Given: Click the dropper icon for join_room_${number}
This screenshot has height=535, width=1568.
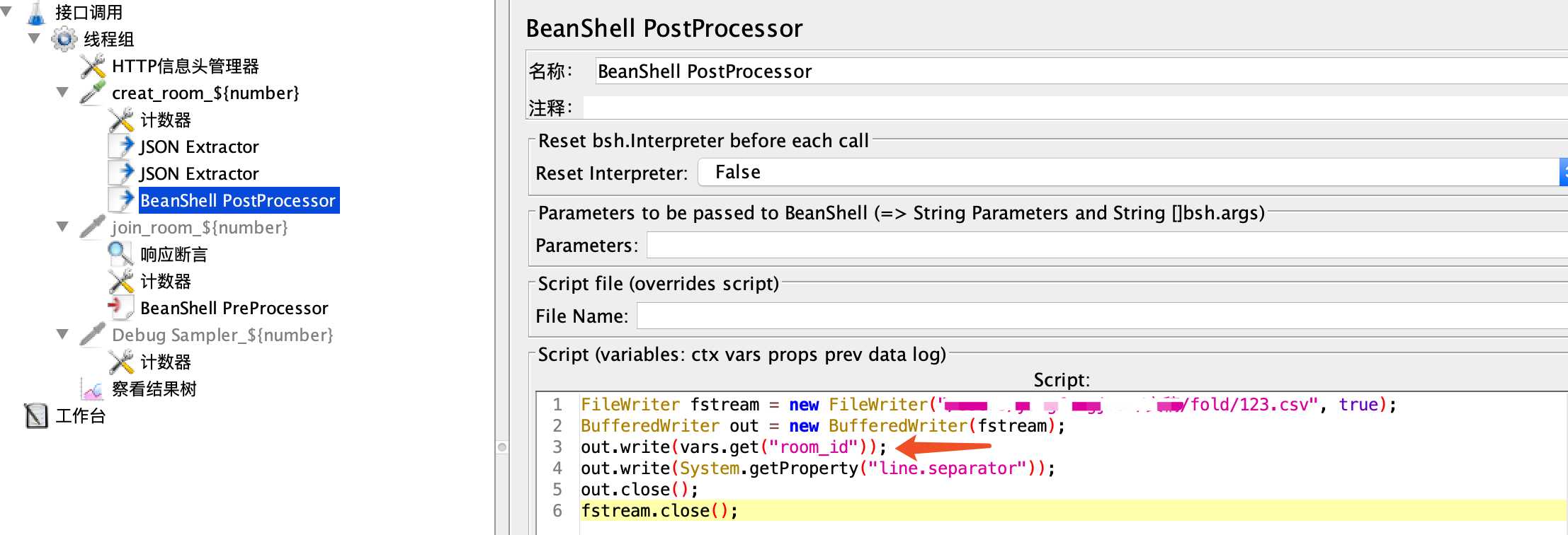Looking at the screenshot, I should [x=93, y=227].
